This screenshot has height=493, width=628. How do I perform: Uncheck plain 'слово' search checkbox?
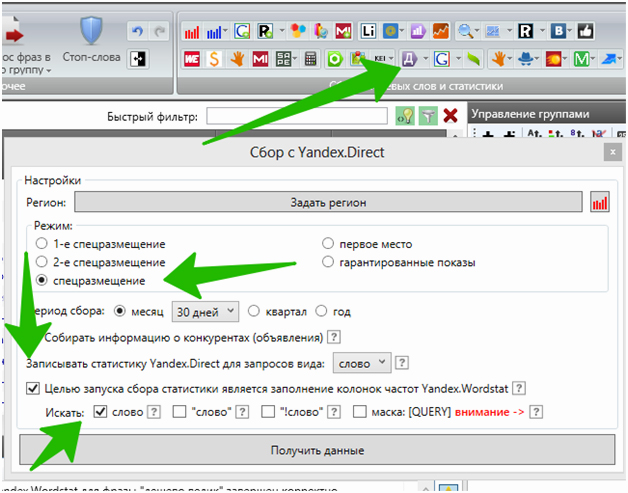[x=100, y=412]
